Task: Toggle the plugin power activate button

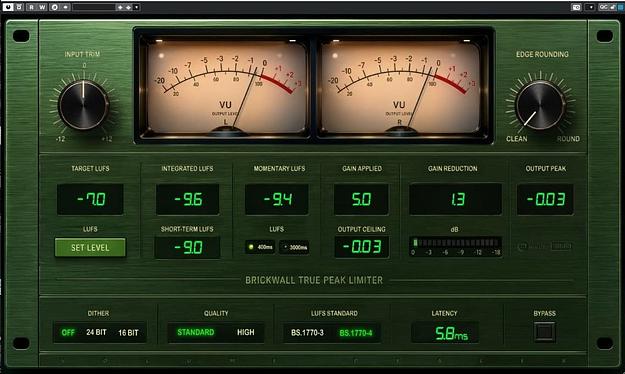Action: tap(8, 7)
